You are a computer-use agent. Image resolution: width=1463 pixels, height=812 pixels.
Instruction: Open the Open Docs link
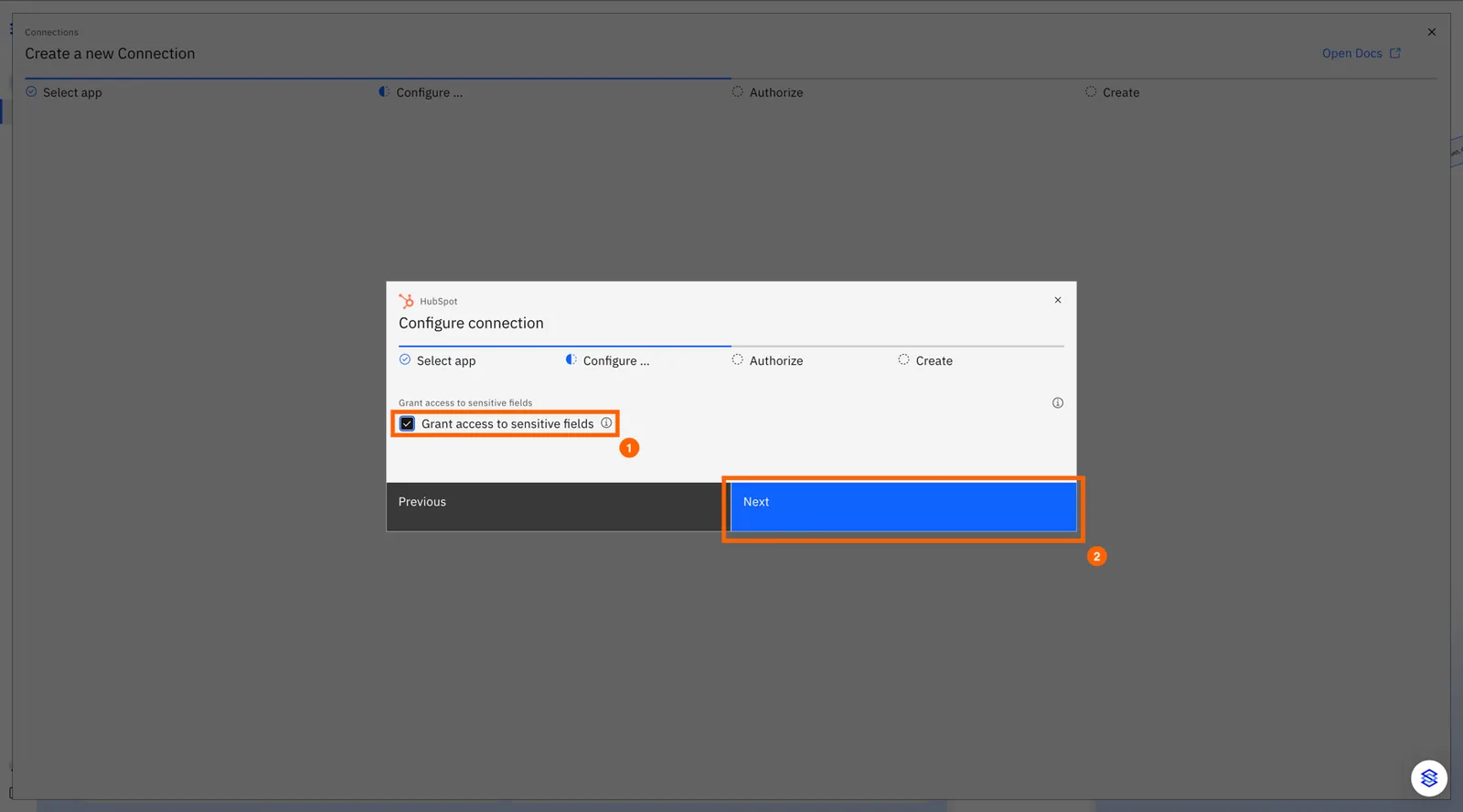point(1361,53)
